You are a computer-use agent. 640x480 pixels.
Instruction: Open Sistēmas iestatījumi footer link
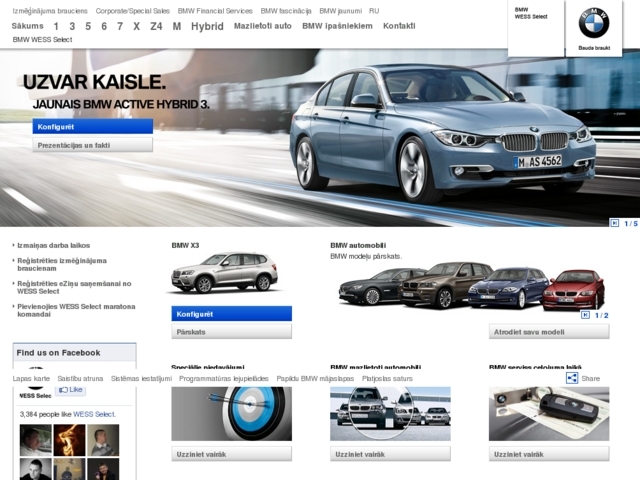click(141, 378)
